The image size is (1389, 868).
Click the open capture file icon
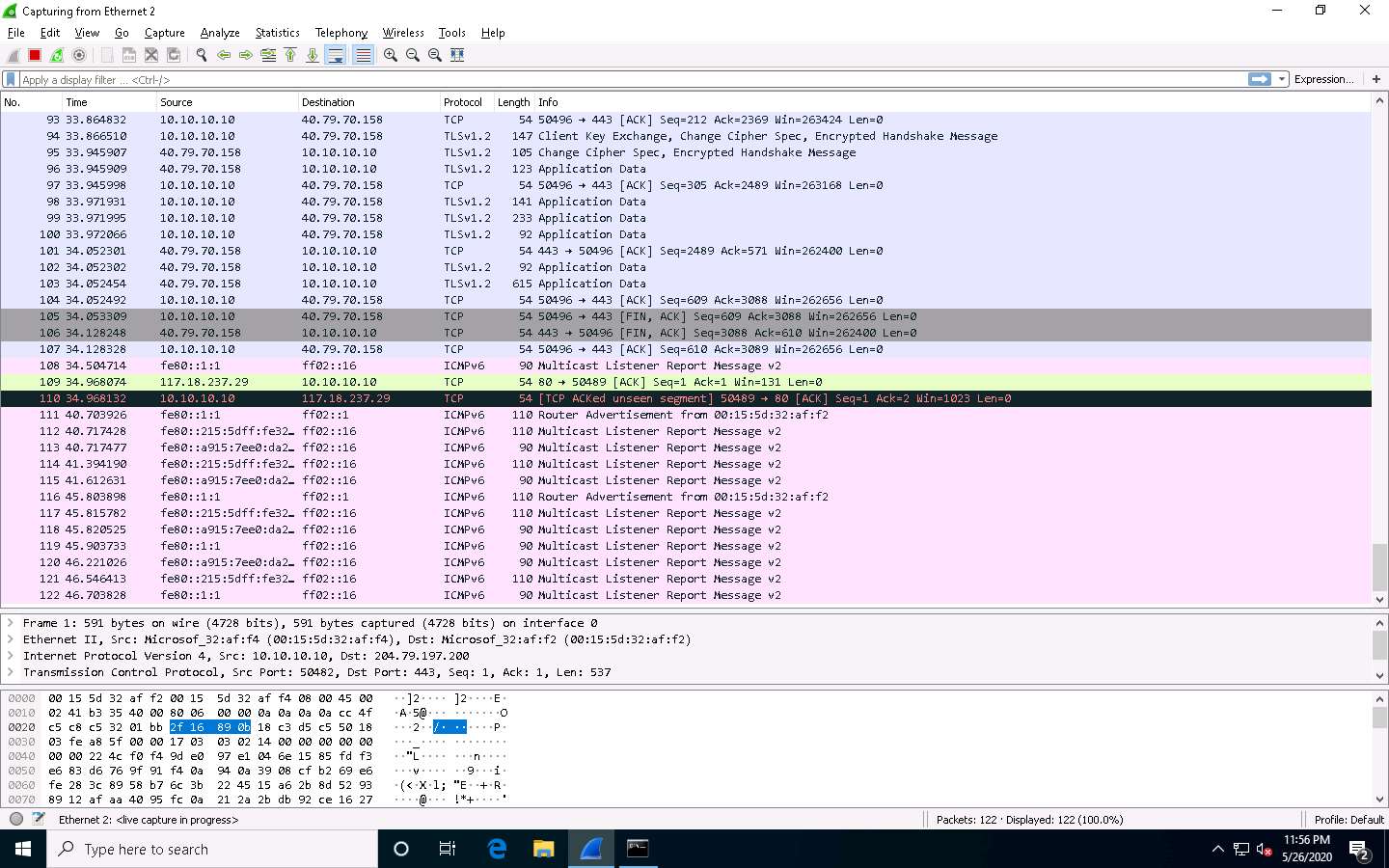pyautogui.click(x=107, y=56)
